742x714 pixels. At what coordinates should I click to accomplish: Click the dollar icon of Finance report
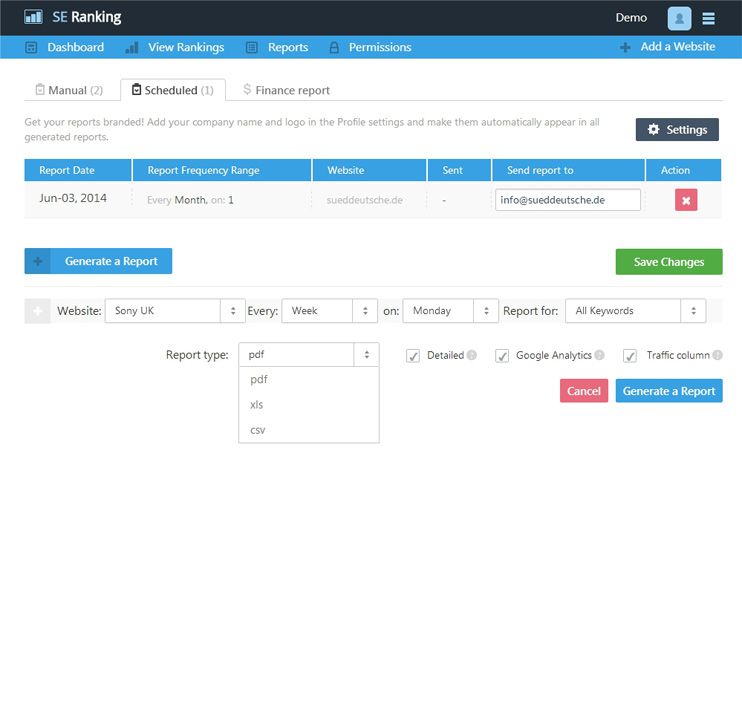pyautogui.click(x=247, y=89)
